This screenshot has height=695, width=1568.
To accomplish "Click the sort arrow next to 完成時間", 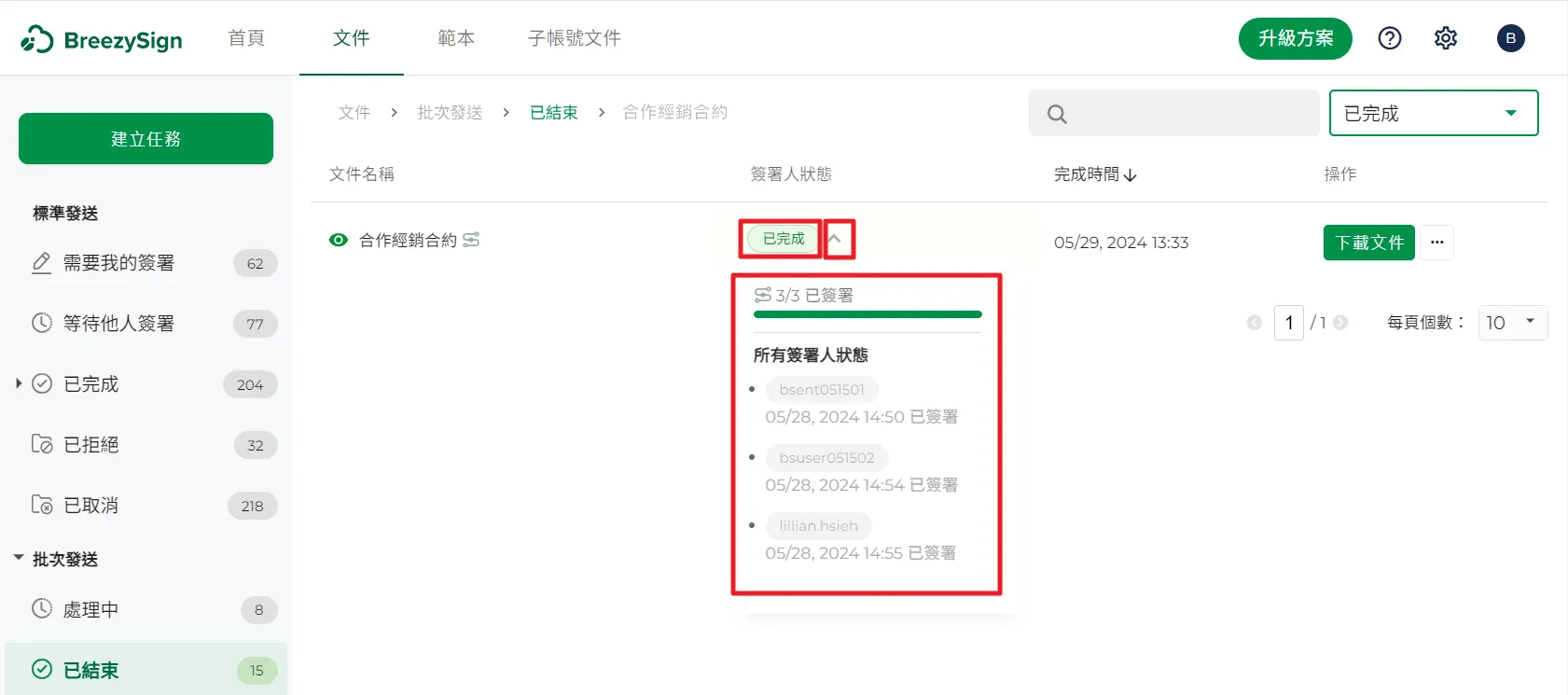I will coord(1131,175).
